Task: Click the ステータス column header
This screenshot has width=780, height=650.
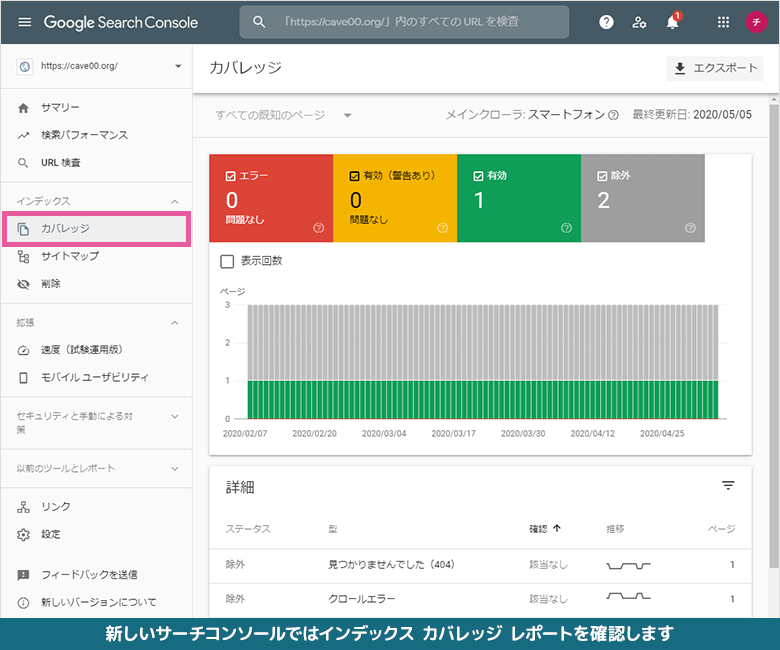Action: tap(248, 529)
